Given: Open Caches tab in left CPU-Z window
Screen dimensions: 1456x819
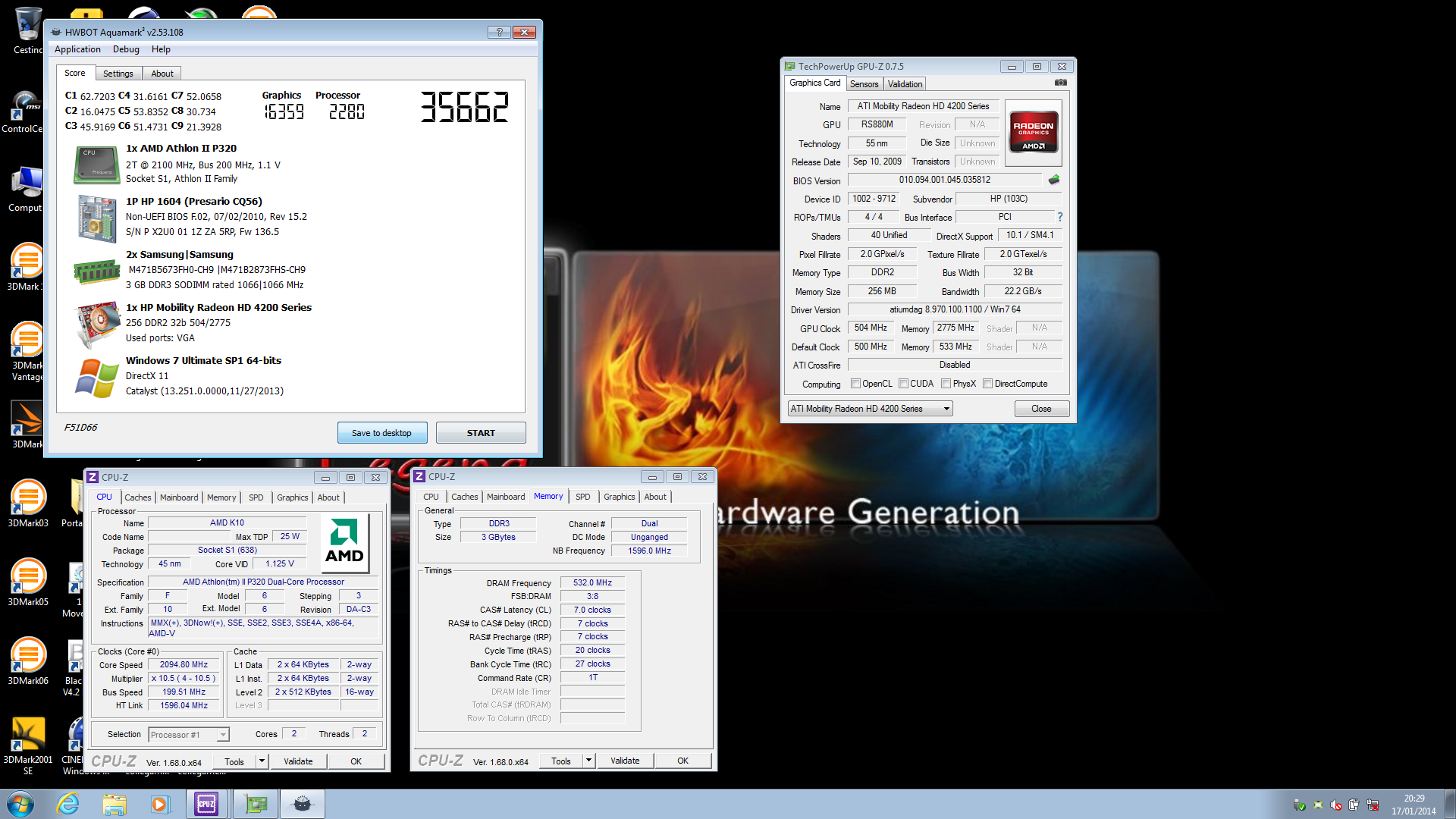Looking at the screenshot, I should (137, 497).
